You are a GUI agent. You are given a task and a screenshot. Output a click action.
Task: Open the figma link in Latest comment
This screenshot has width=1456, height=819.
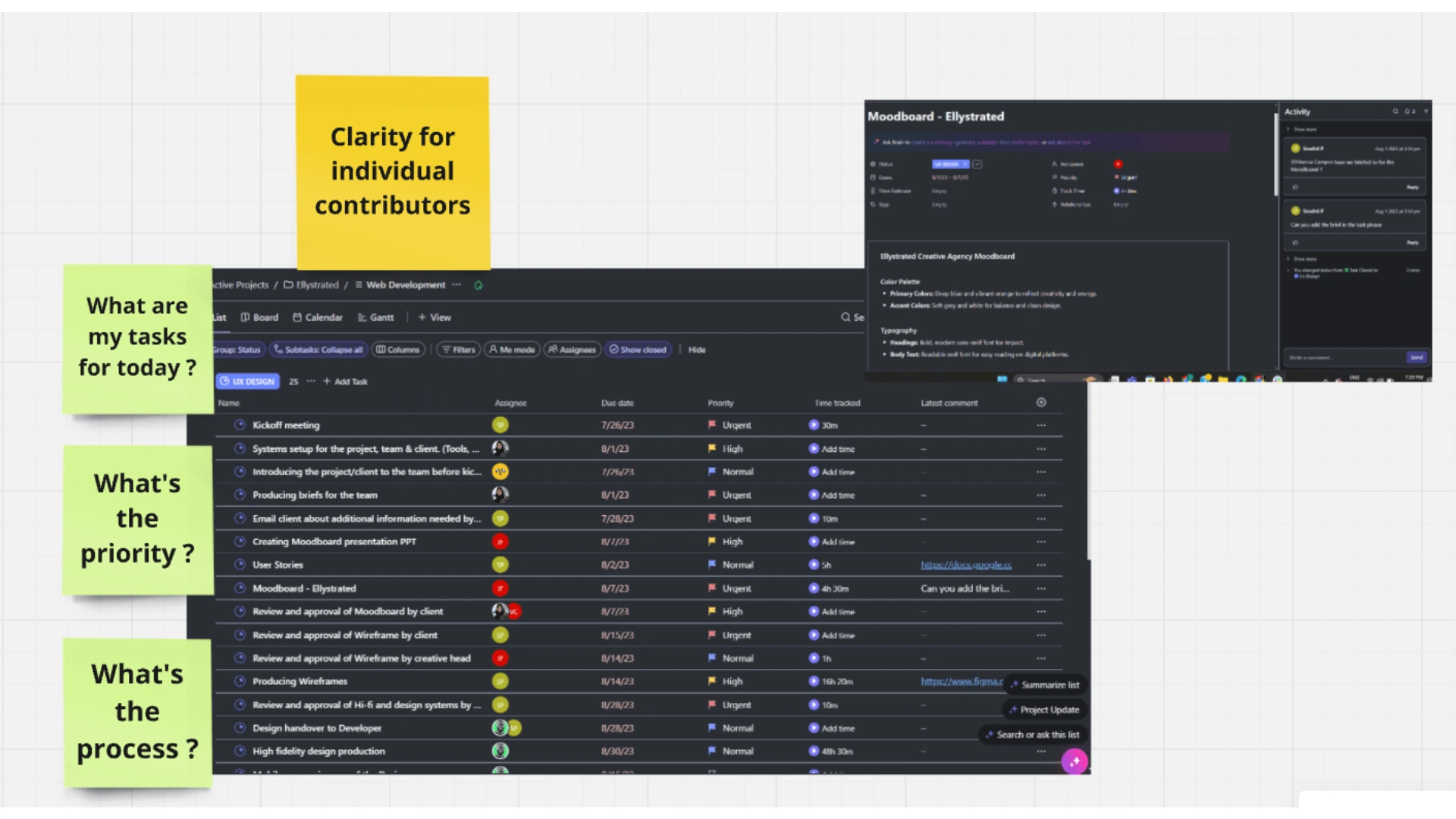tap(962, 681)
